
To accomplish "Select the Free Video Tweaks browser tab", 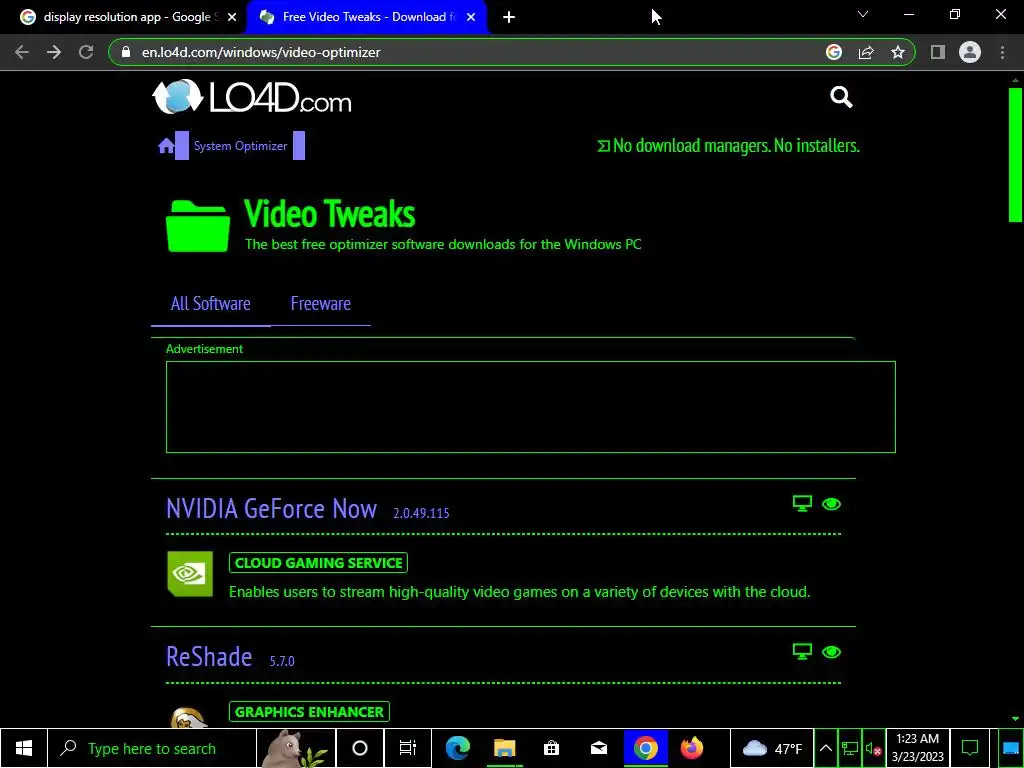I will [x=366, y=17].
